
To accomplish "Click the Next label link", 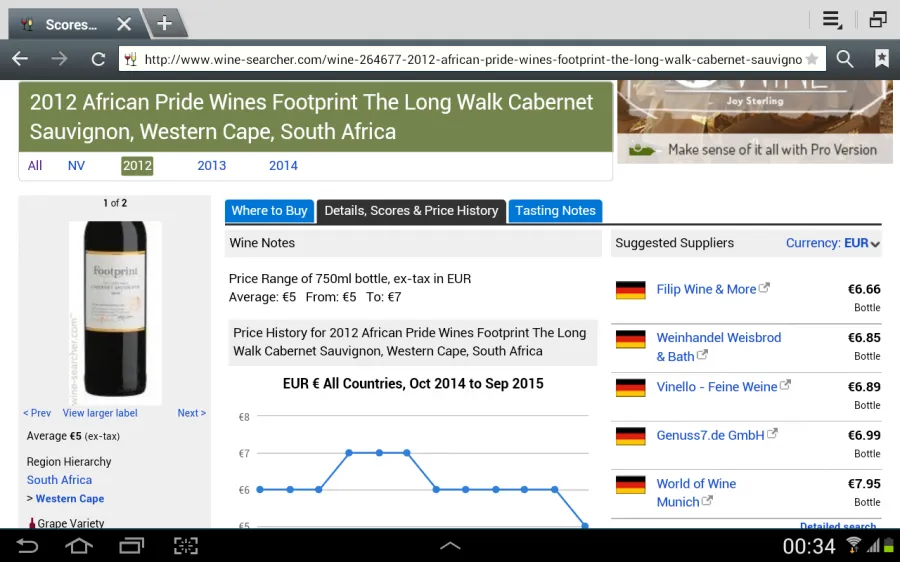I will tap(192, 413).
